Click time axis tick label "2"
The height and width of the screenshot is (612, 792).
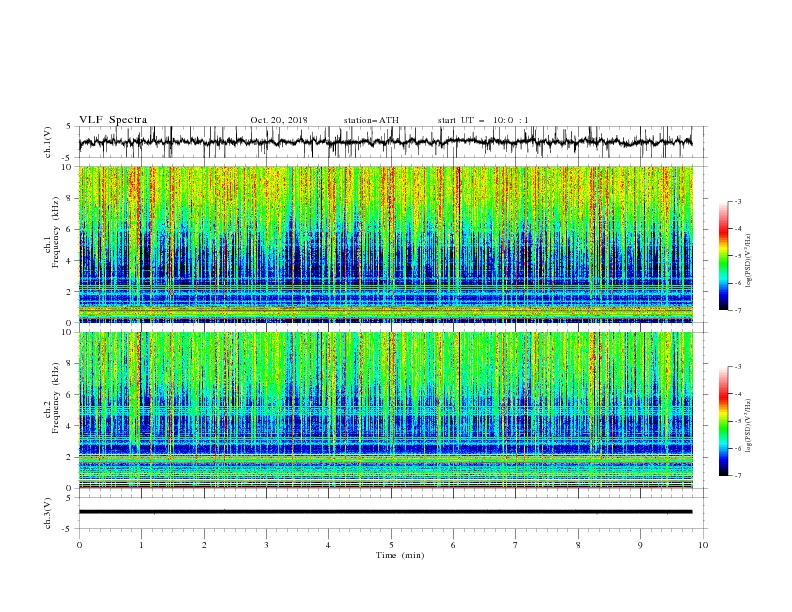point(204,545)
